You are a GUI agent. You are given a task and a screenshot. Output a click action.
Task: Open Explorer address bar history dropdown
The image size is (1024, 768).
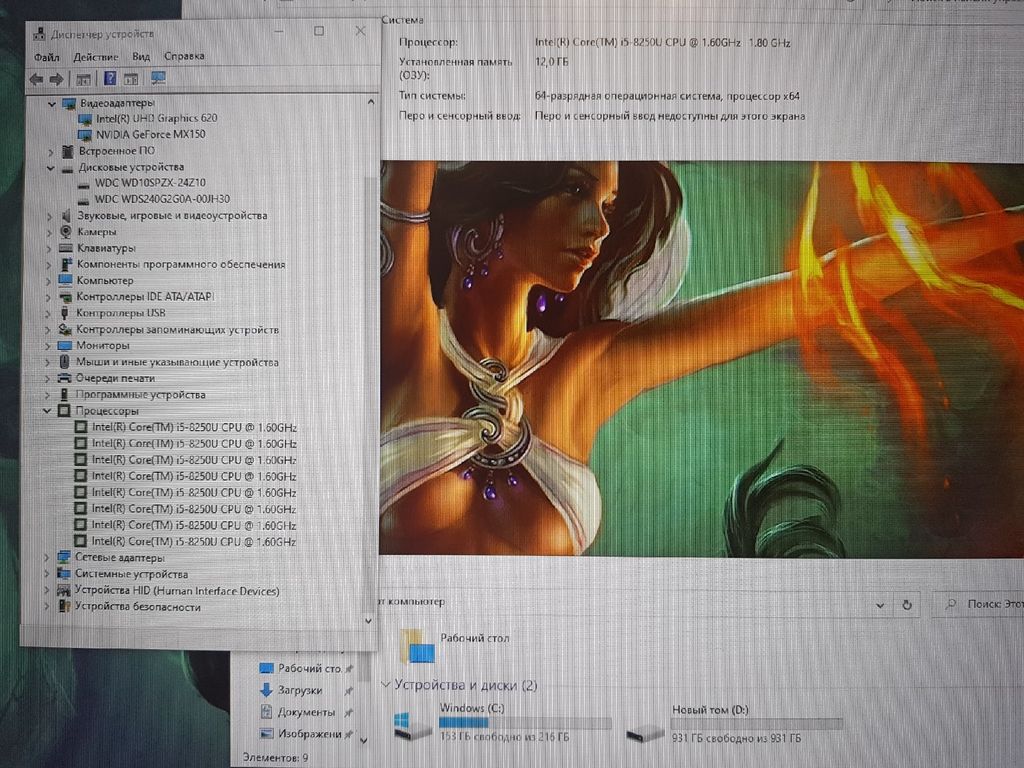point(880,605)
